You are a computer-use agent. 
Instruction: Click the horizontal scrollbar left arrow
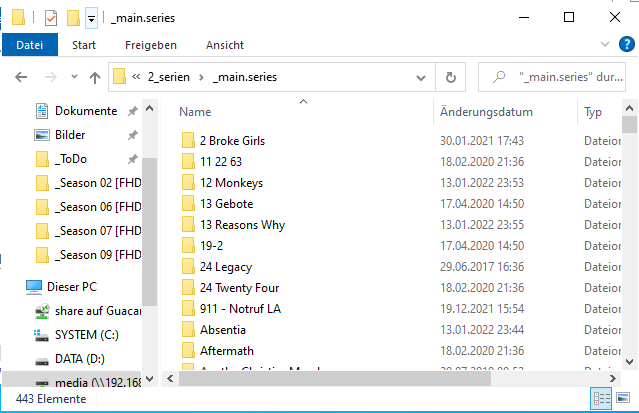coord(170,379)
